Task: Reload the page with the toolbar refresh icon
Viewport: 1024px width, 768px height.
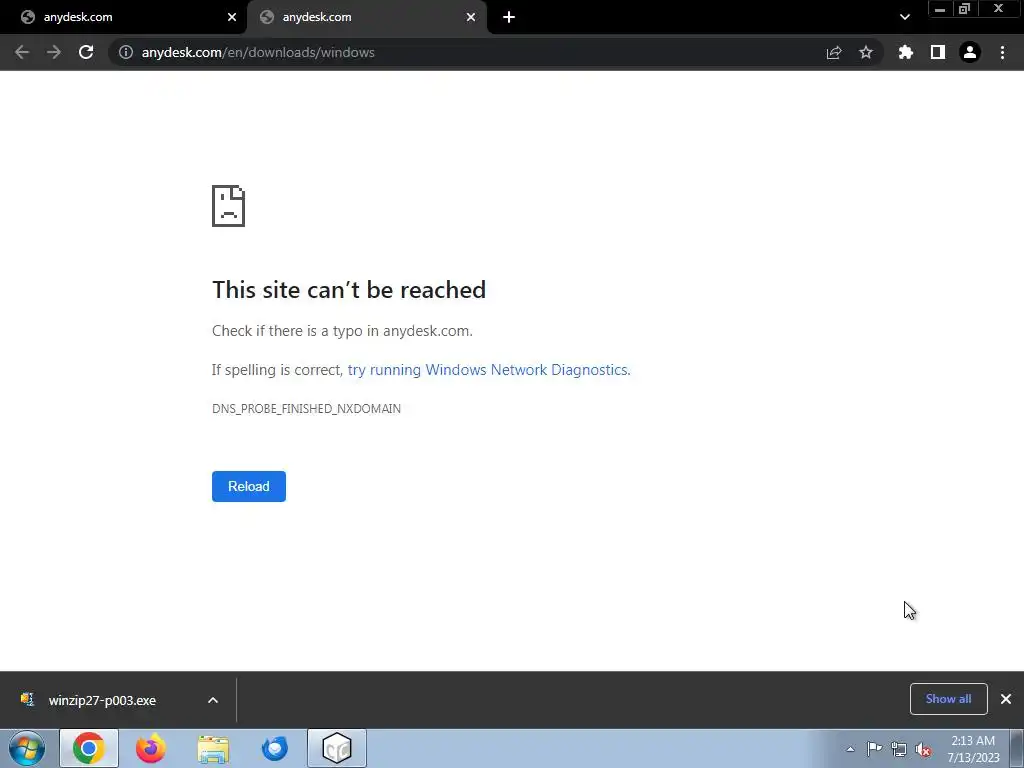Action: (86, 52)
